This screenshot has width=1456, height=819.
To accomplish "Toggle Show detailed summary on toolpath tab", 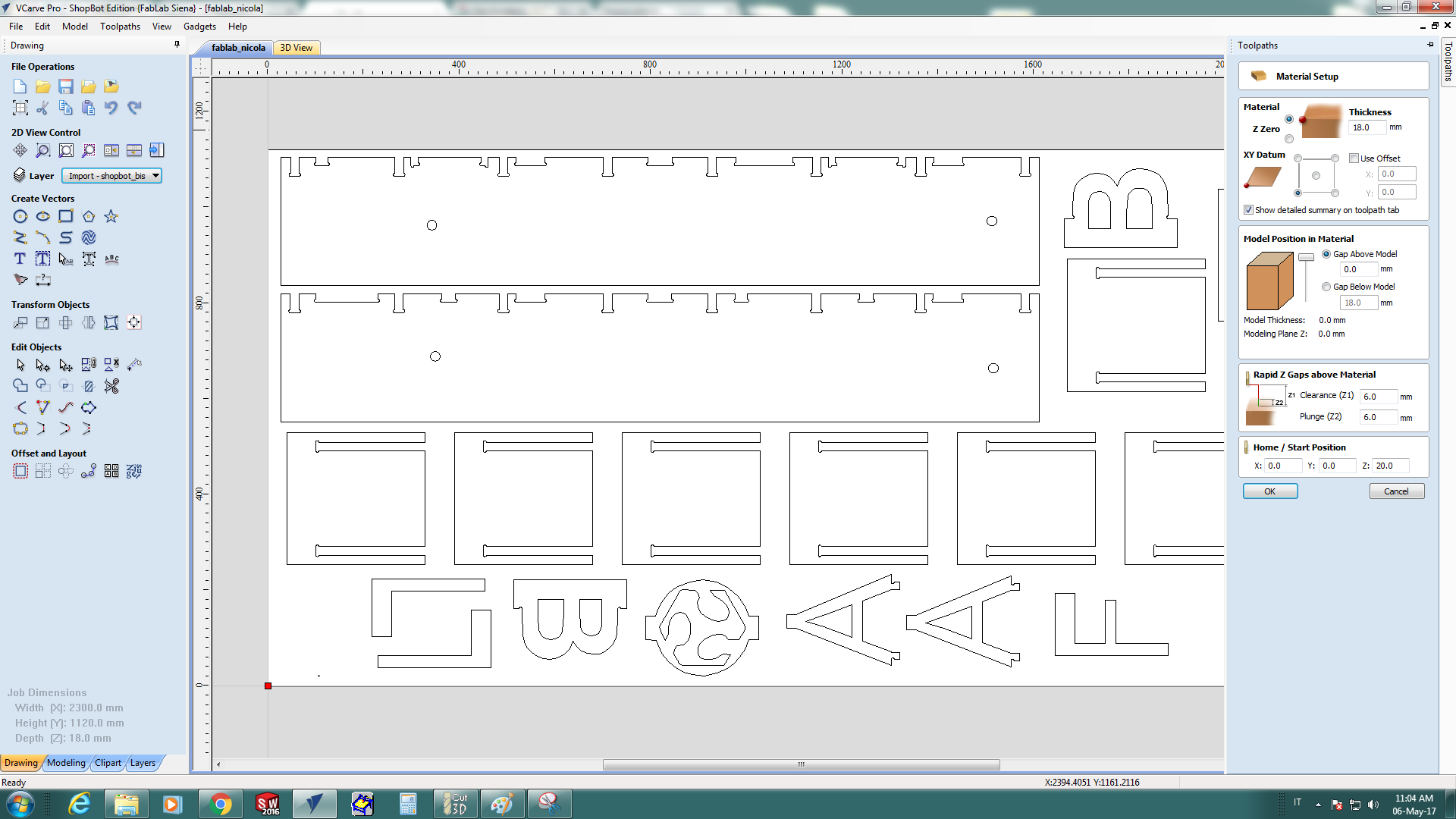I will tap(1248, 210).
